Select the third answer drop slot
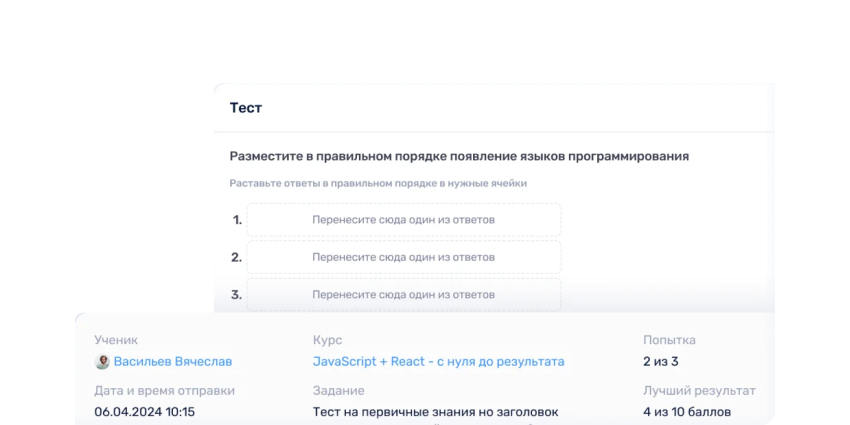The image size is (850, 425). [x=404, y=295]
